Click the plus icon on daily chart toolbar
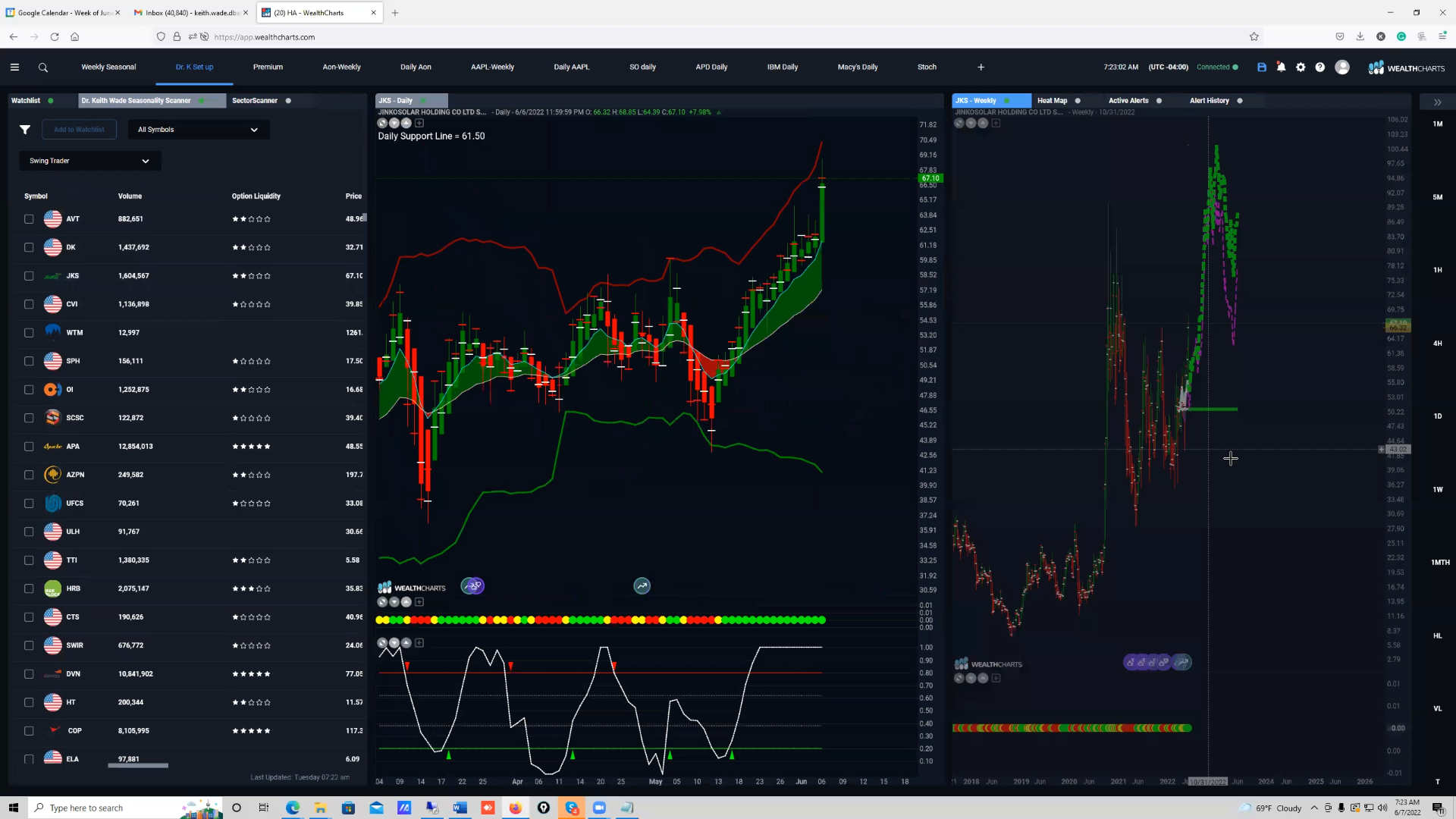This screenshot has width=1456, height=819. point(419,123)
